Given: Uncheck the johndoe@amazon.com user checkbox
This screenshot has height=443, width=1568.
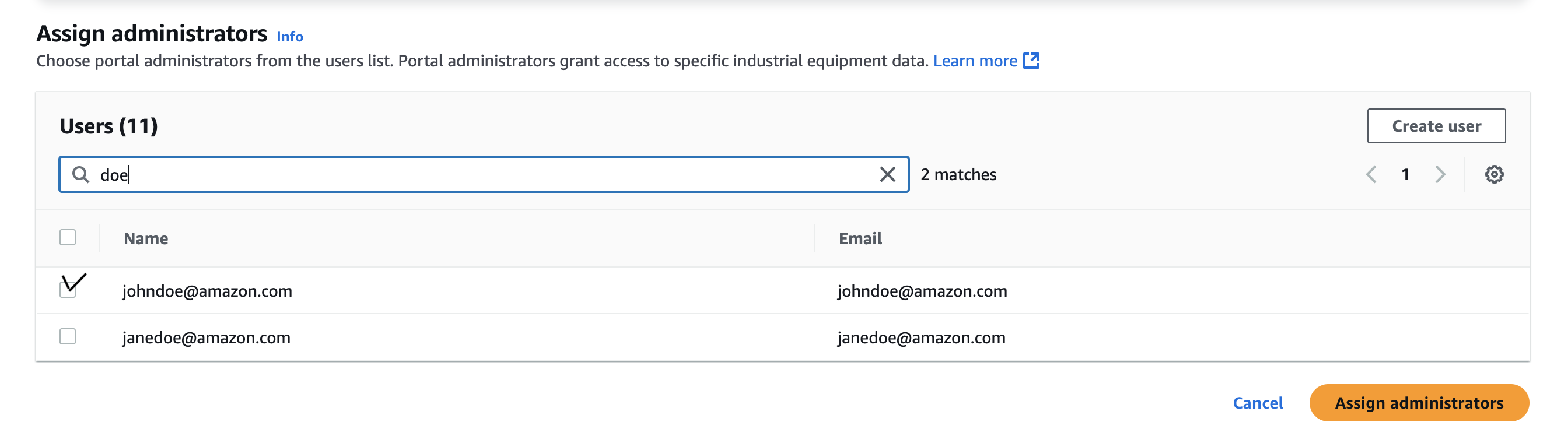Looking at the screenshot, I should coord(68,290).
